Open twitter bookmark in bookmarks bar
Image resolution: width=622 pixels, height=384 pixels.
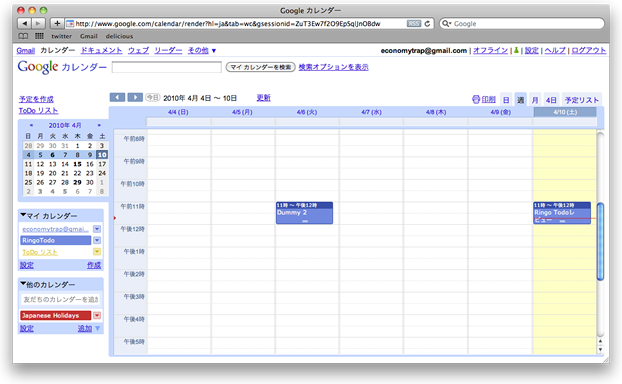point(61,36)
